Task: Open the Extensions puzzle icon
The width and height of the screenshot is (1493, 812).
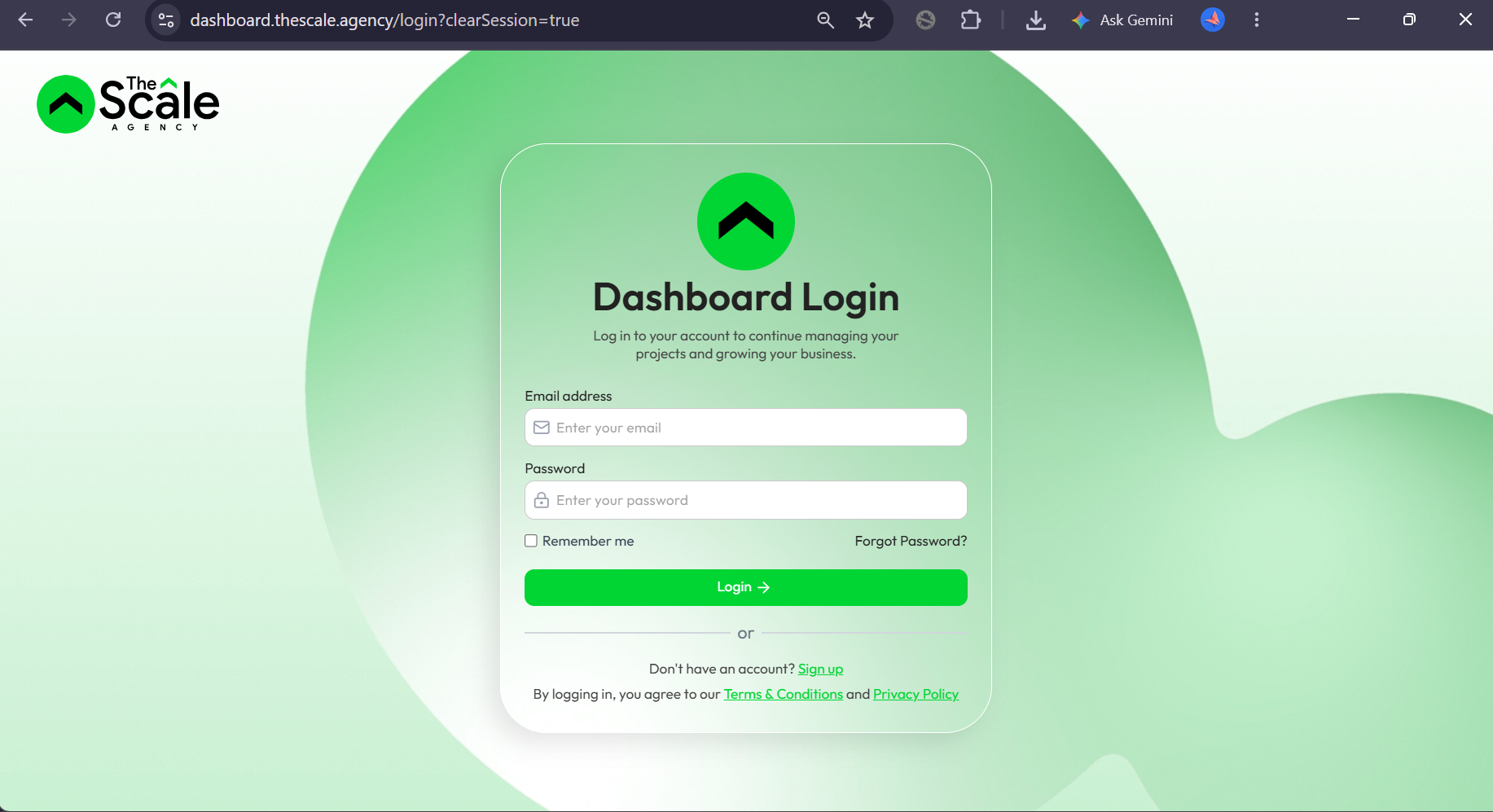Action: [970, 20]
